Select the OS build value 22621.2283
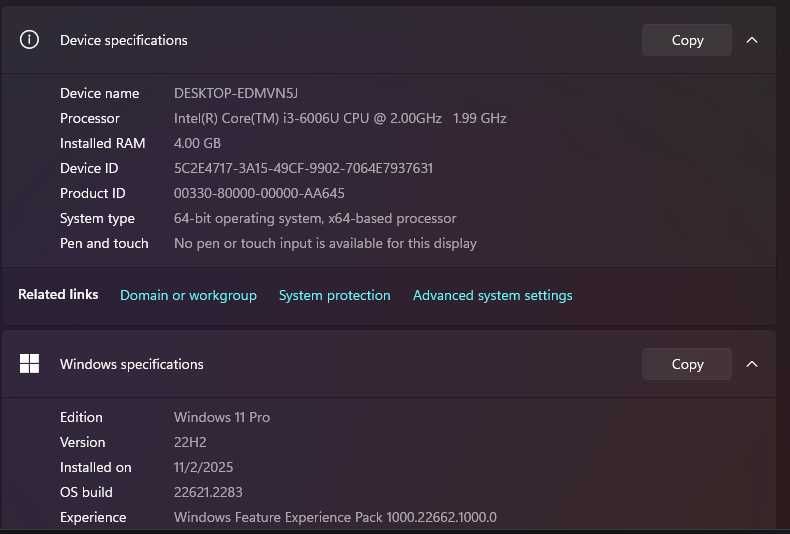 pos(208,492)
